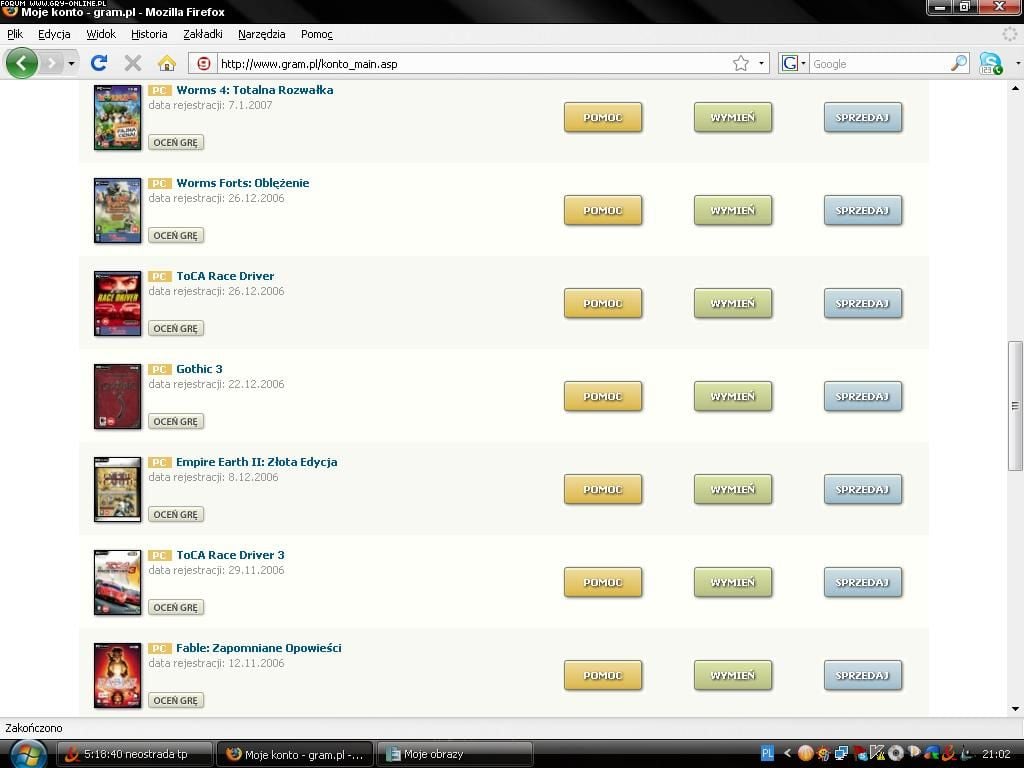
Task: Click the vertical page scrollbar thumb
Action: [x=1015, y=405]
